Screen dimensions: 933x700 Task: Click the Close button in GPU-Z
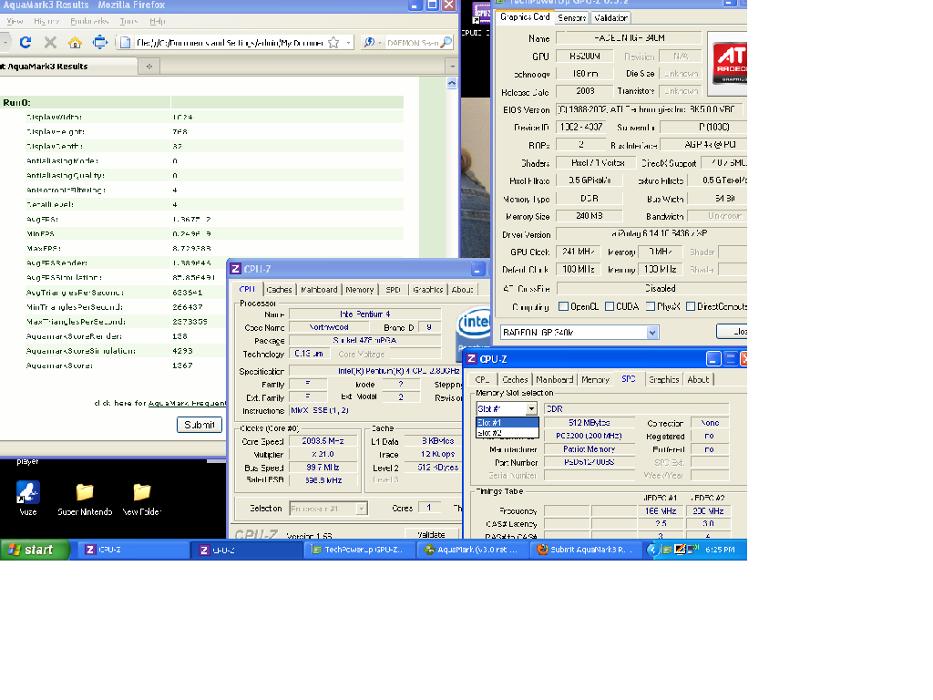pyautogui.click(x=732, y=332)
